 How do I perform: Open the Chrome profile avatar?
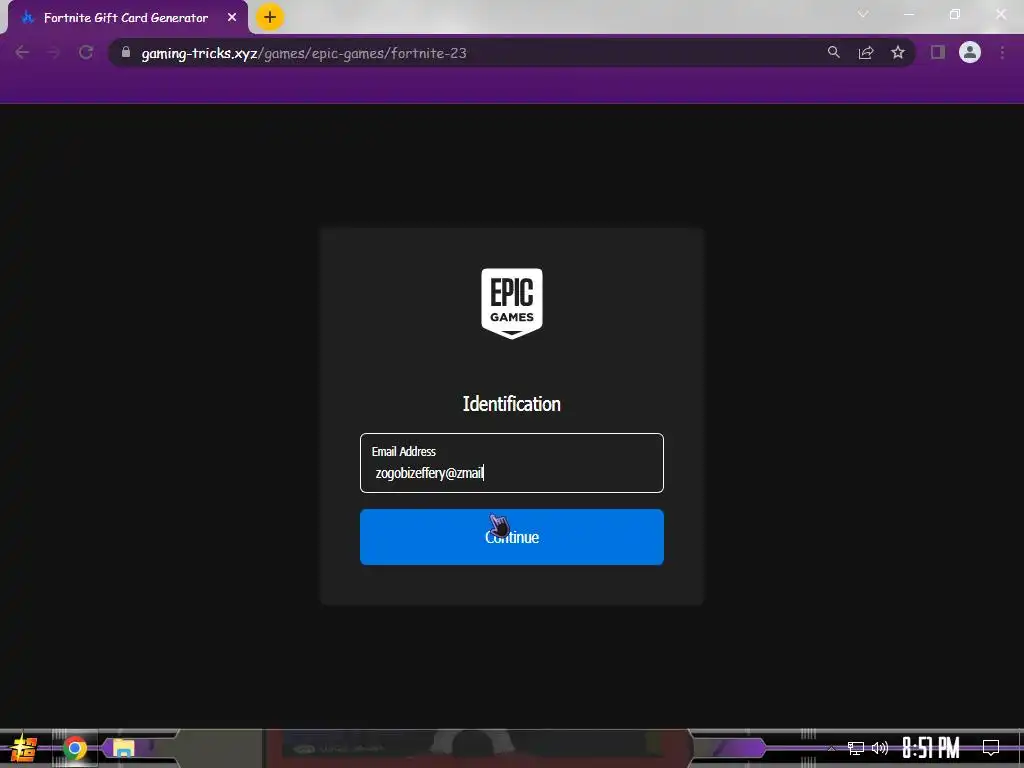point(970,52)
